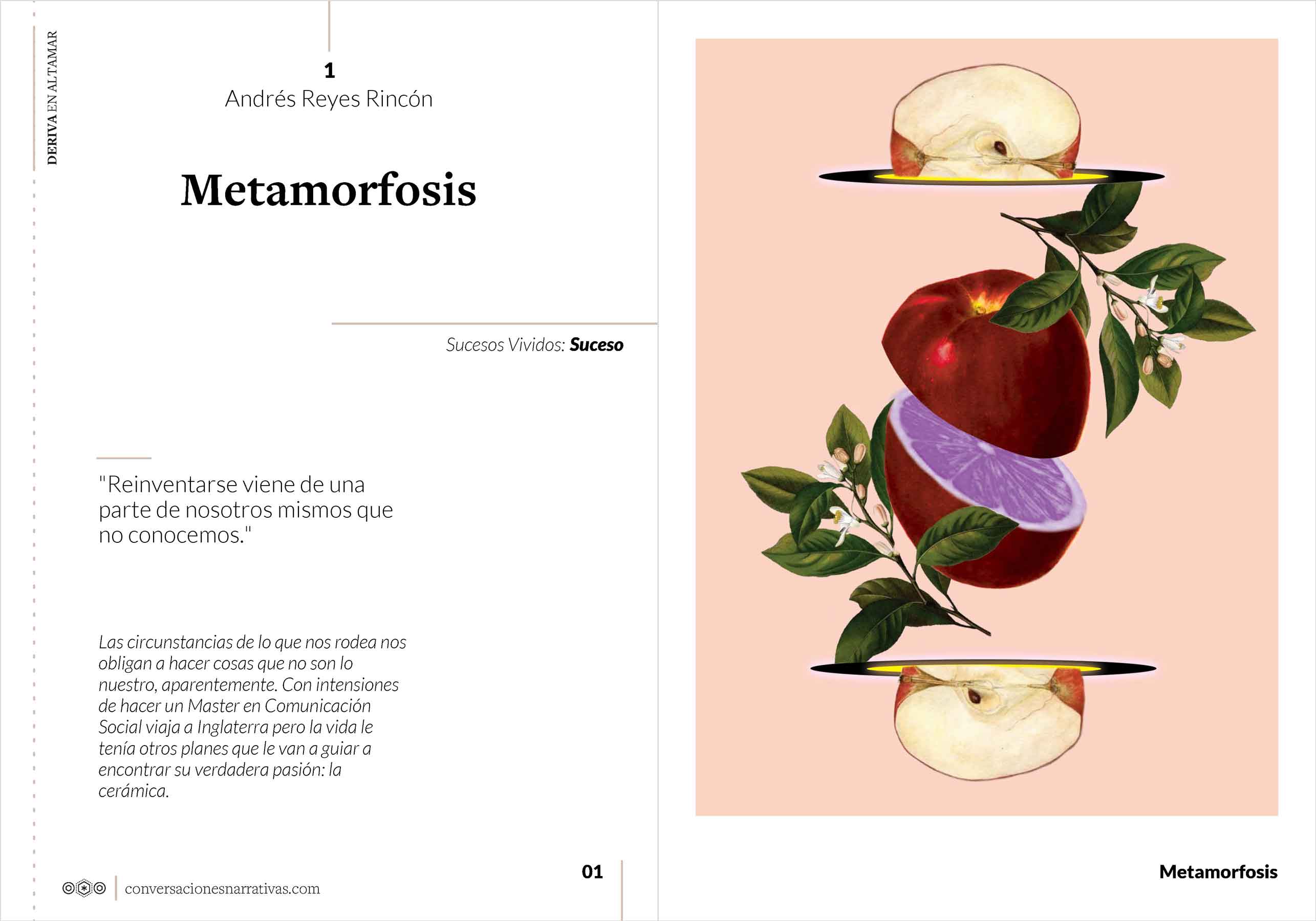
Task: Click the vertical DERIVA EN ALTAMAR label
Action: tap(52, 98)
